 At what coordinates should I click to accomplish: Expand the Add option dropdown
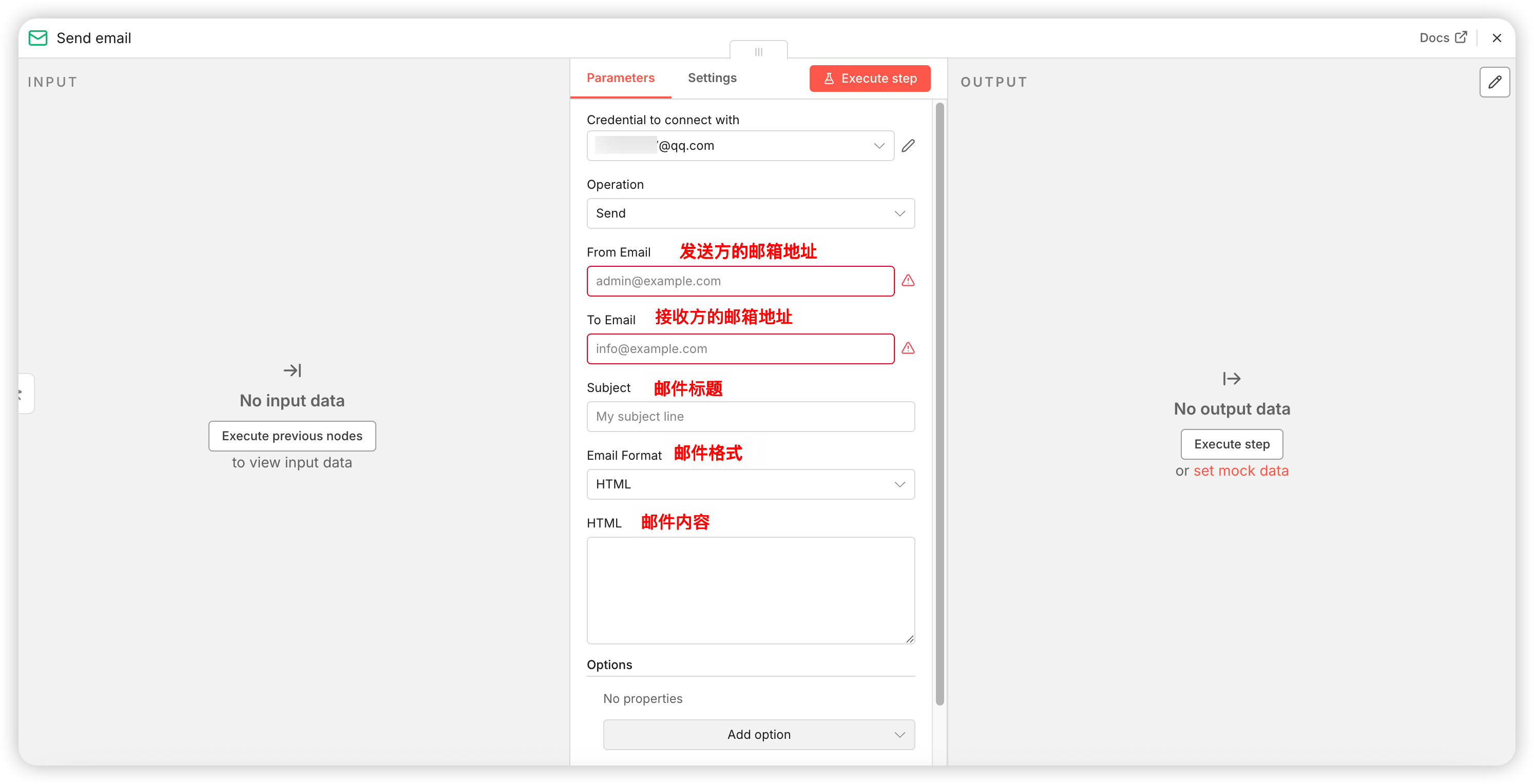tap(759, 734)
